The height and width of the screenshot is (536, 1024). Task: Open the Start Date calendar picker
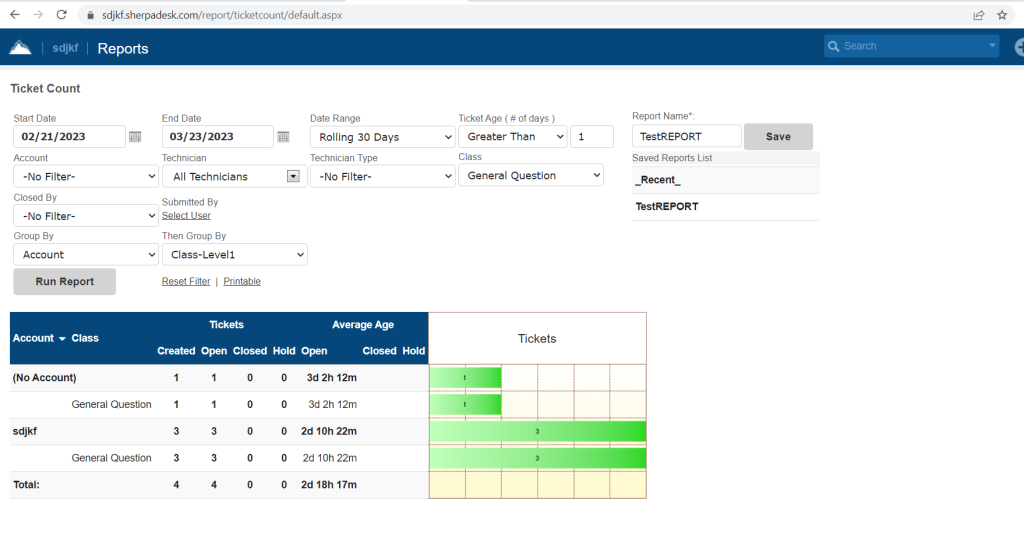(x=135, y=136)
